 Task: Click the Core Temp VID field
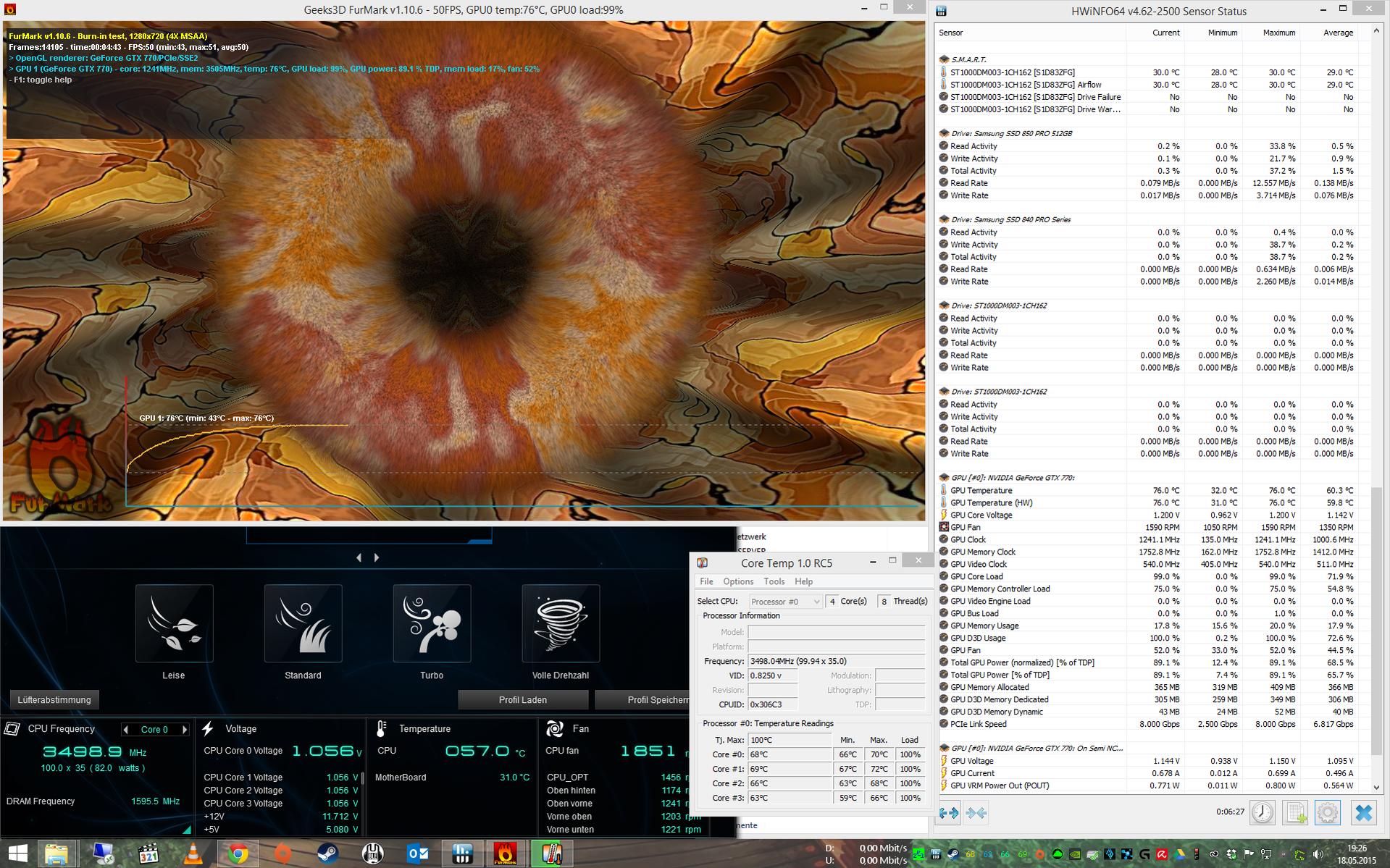pos(773,675)
